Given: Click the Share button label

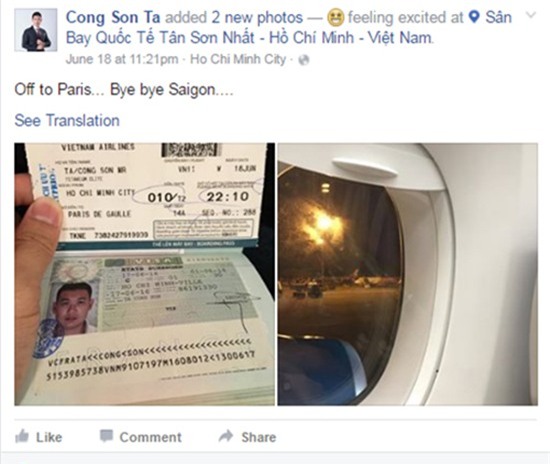Looking at the screenshot, I should pyautogui.click(x=259, y=437).
